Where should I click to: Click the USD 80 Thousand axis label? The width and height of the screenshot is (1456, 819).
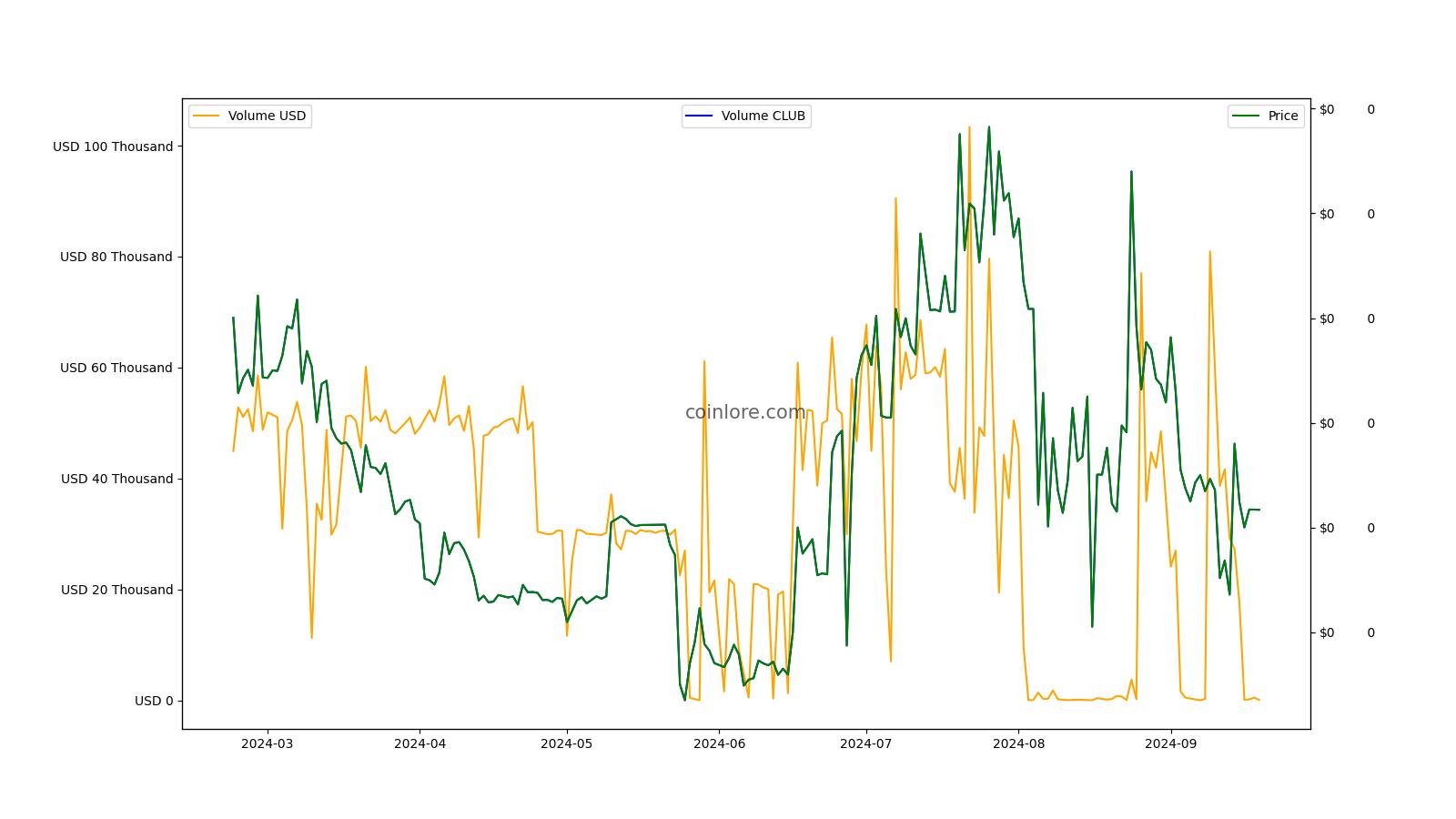pos(116,257)
